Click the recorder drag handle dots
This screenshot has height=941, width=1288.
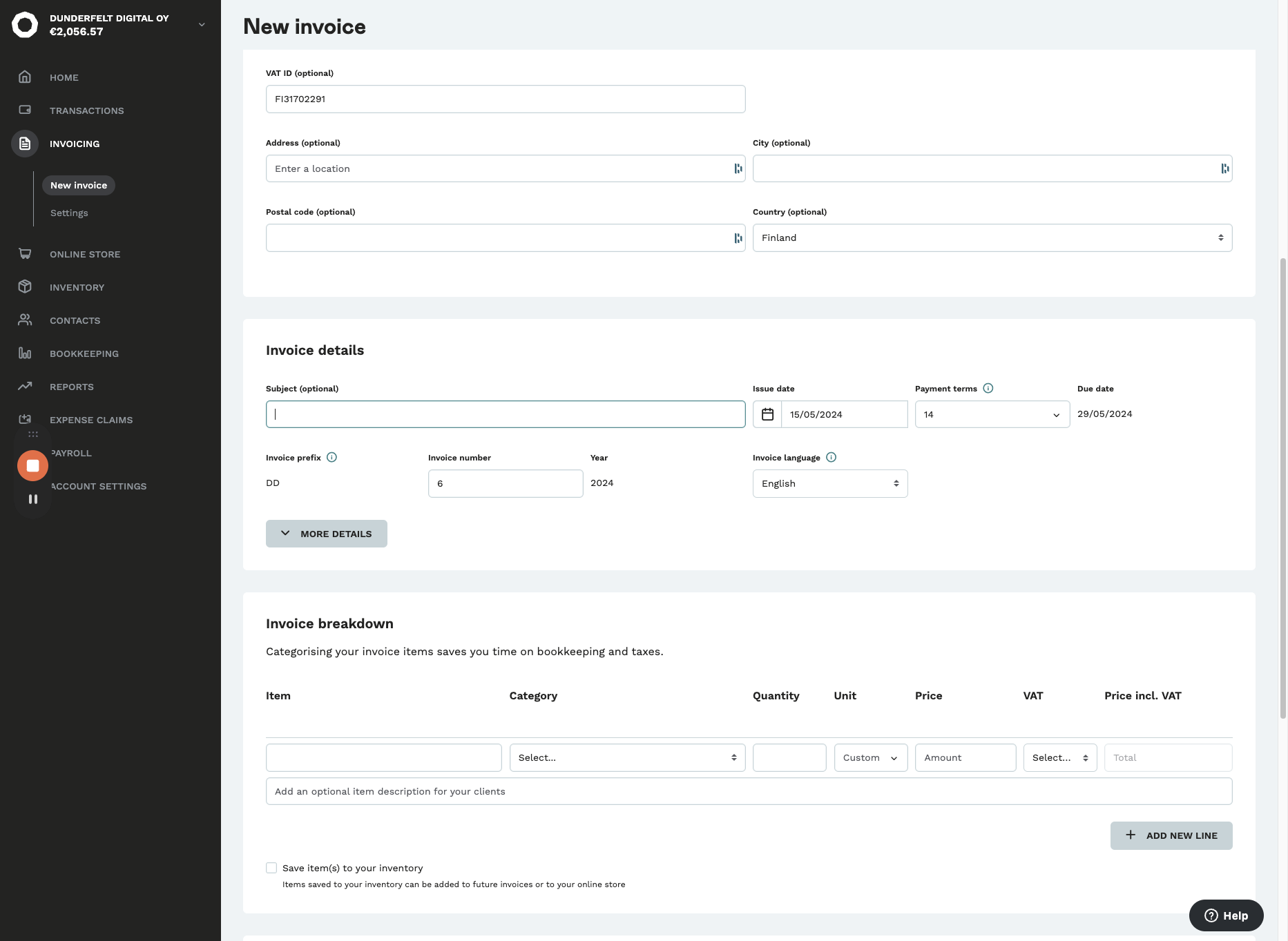click(32, 434)
